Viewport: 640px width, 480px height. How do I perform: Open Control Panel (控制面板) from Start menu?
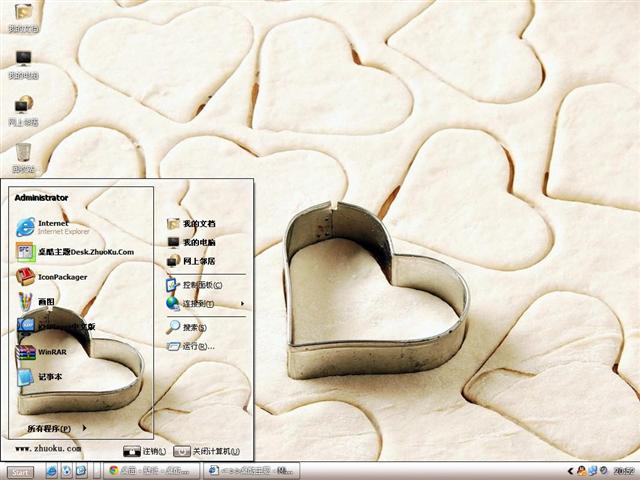point(194,284)
